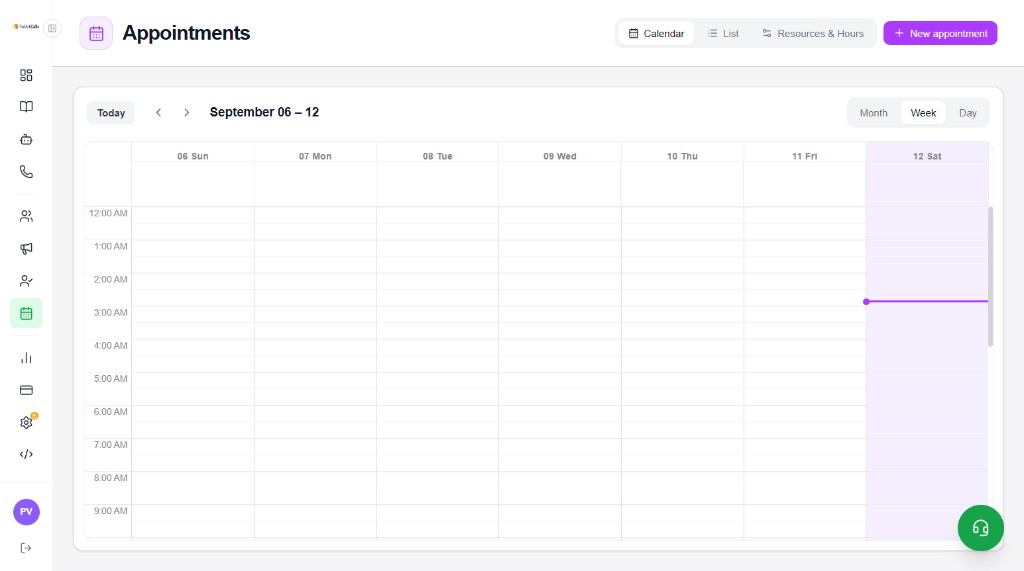Switch to Month view
Screen dimensions: 1024x571
tap(873, 113)
